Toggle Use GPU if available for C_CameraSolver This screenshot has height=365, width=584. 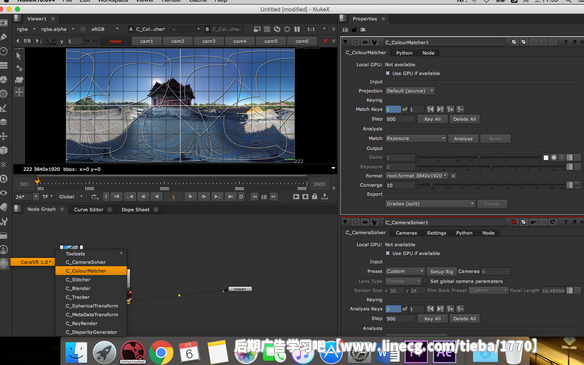pos(388,253)
